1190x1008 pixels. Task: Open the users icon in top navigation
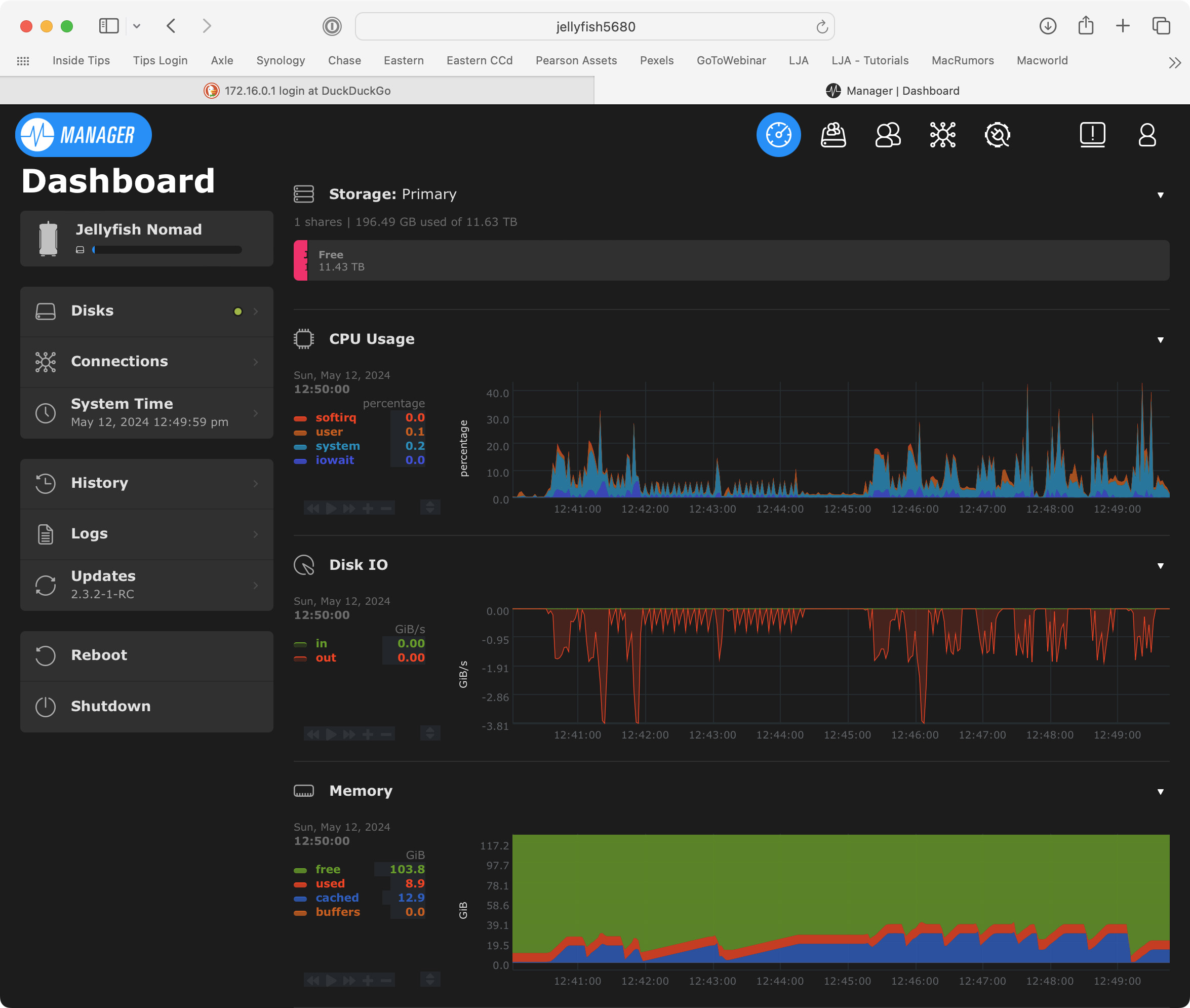888,135
